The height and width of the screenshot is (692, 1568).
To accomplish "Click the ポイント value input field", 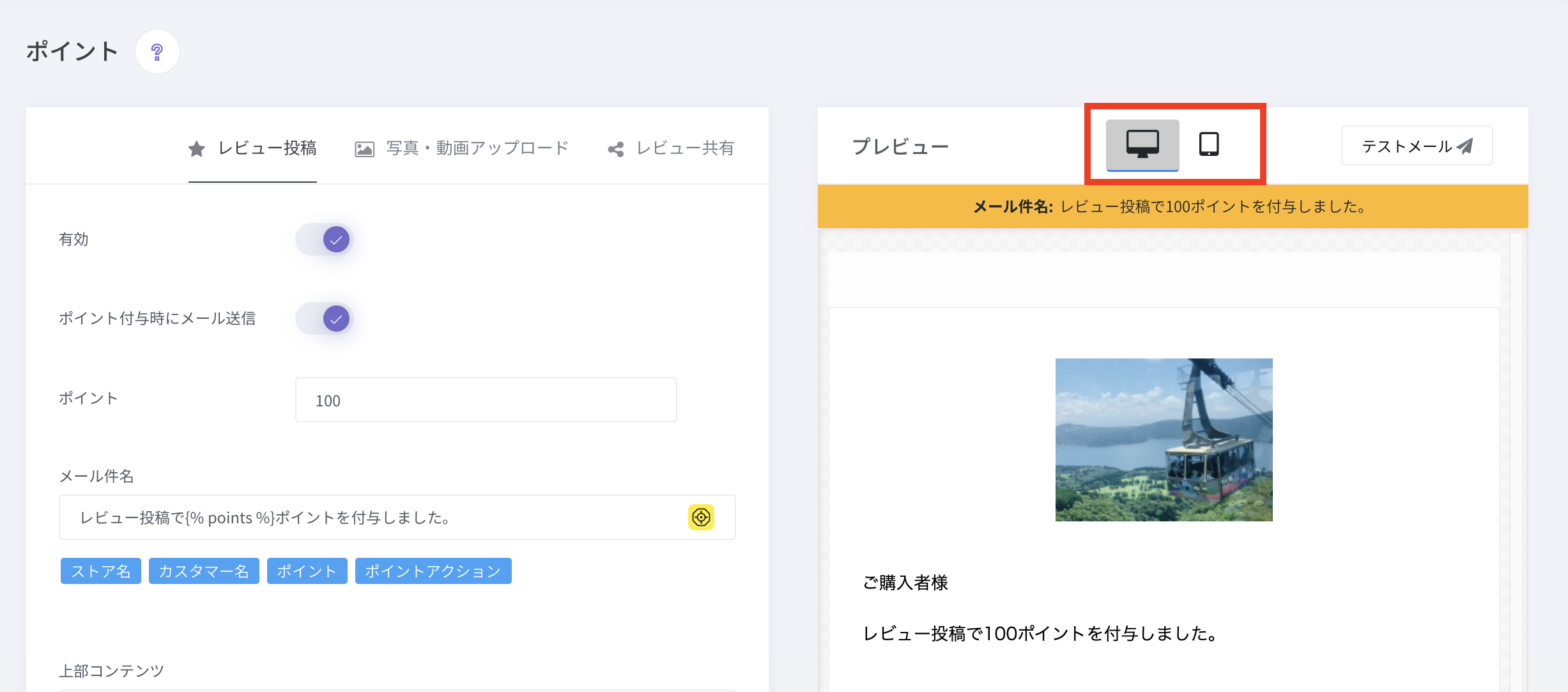I will (486, 400).
